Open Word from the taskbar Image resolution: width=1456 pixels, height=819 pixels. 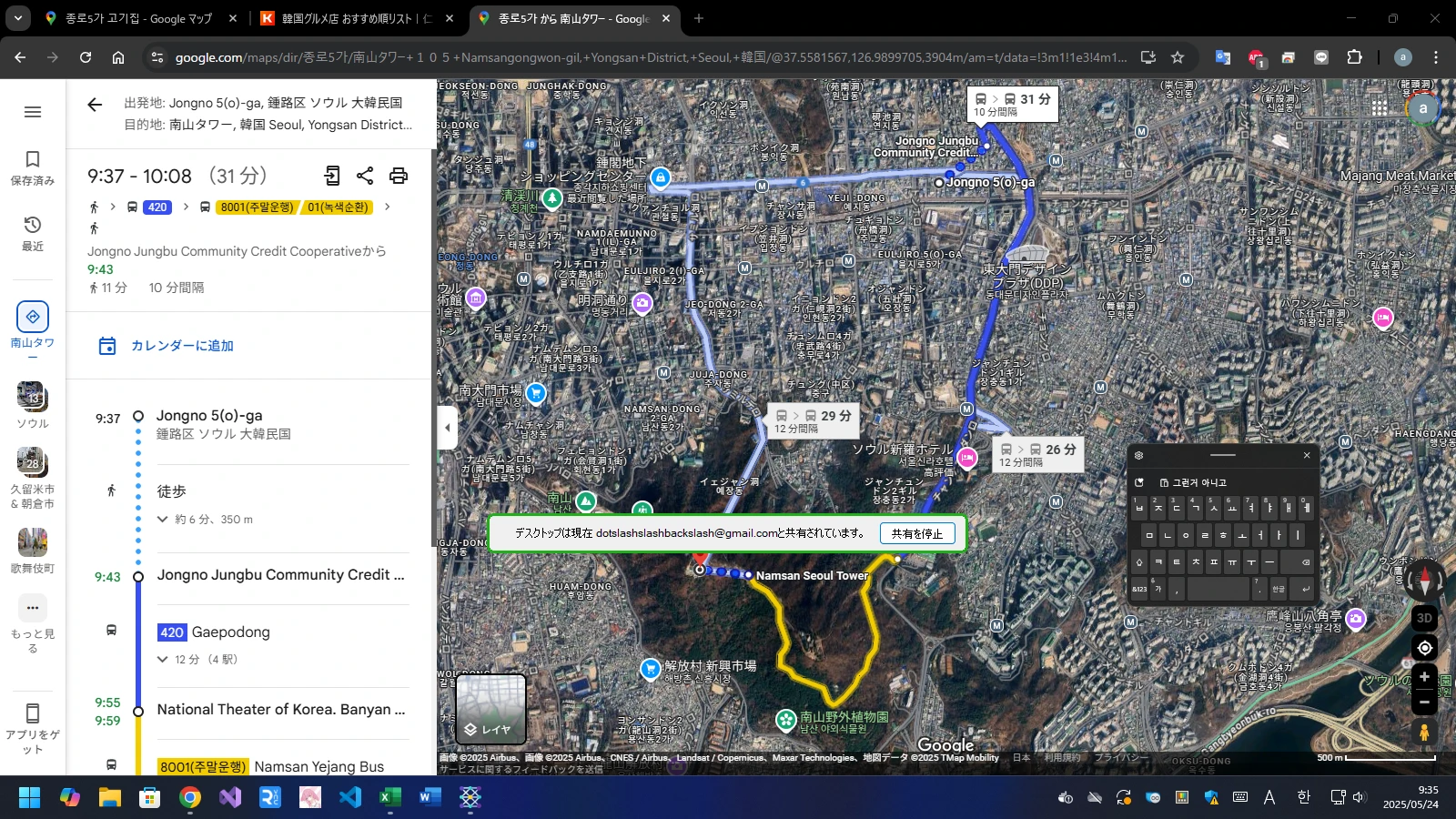pyautogui.click(x=430, y=798)
